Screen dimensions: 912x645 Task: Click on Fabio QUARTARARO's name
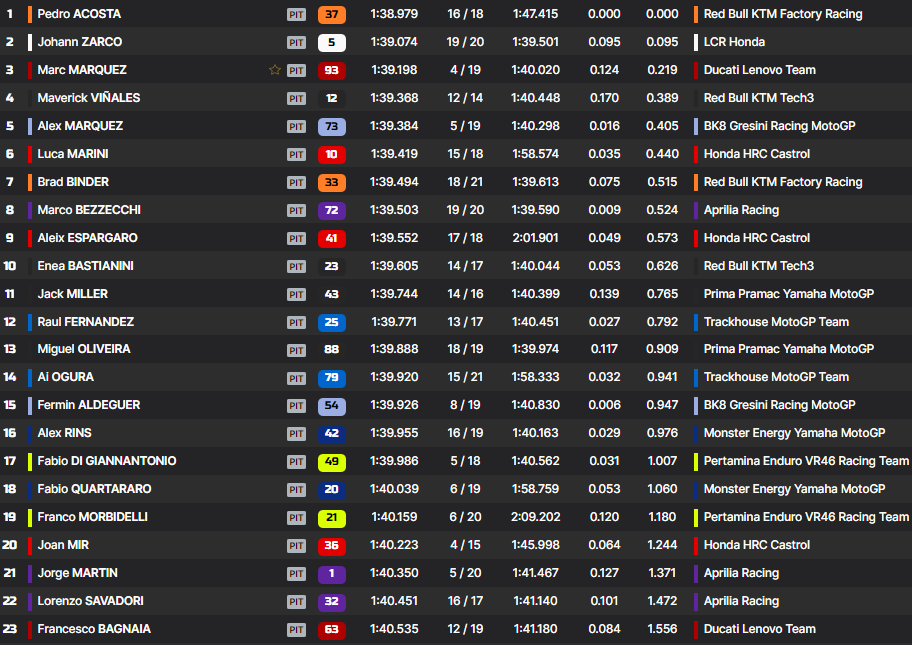(96, 489)
